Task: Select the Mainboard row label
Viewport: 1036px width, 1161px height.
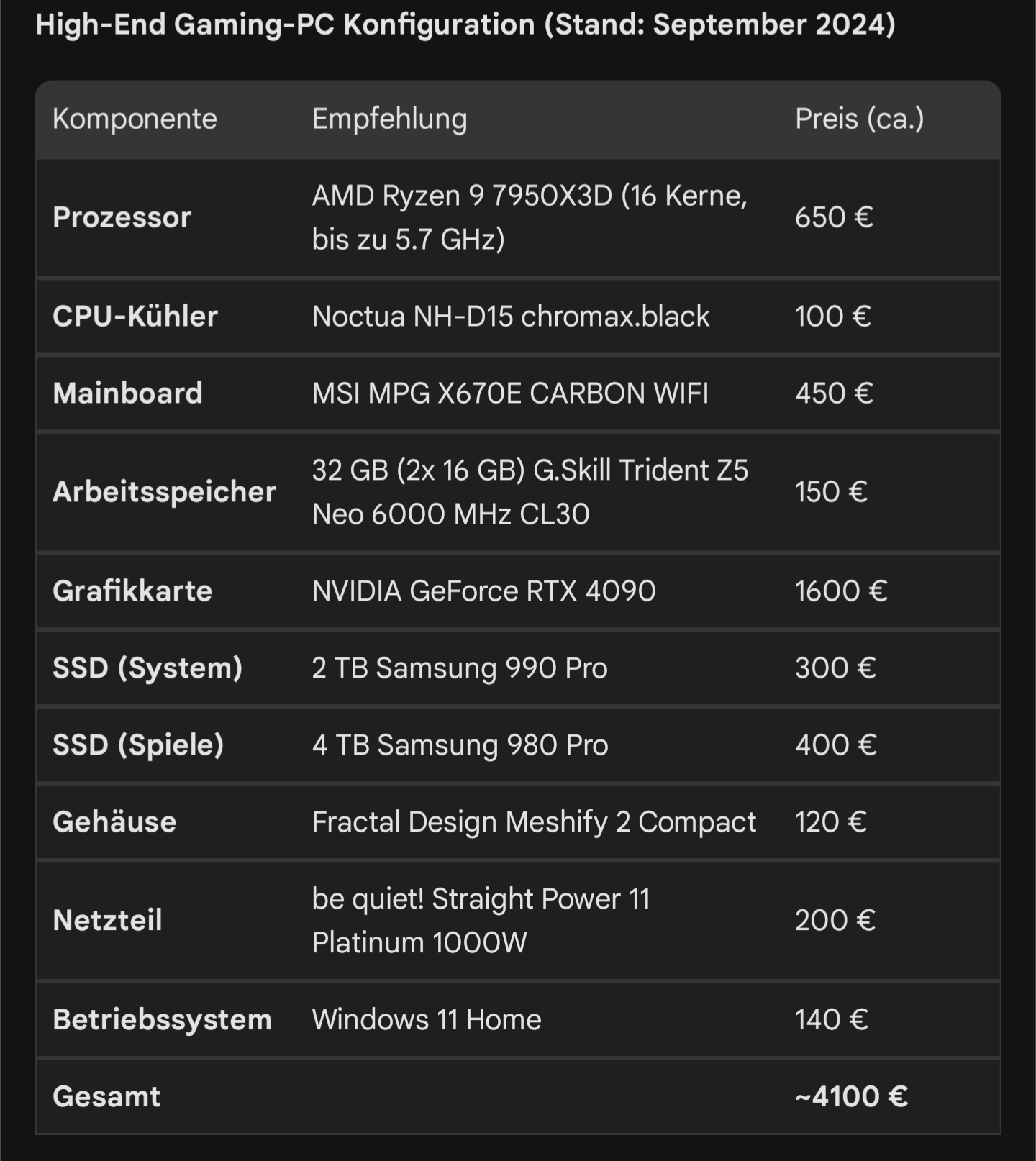Action: [x=127, y=393]
